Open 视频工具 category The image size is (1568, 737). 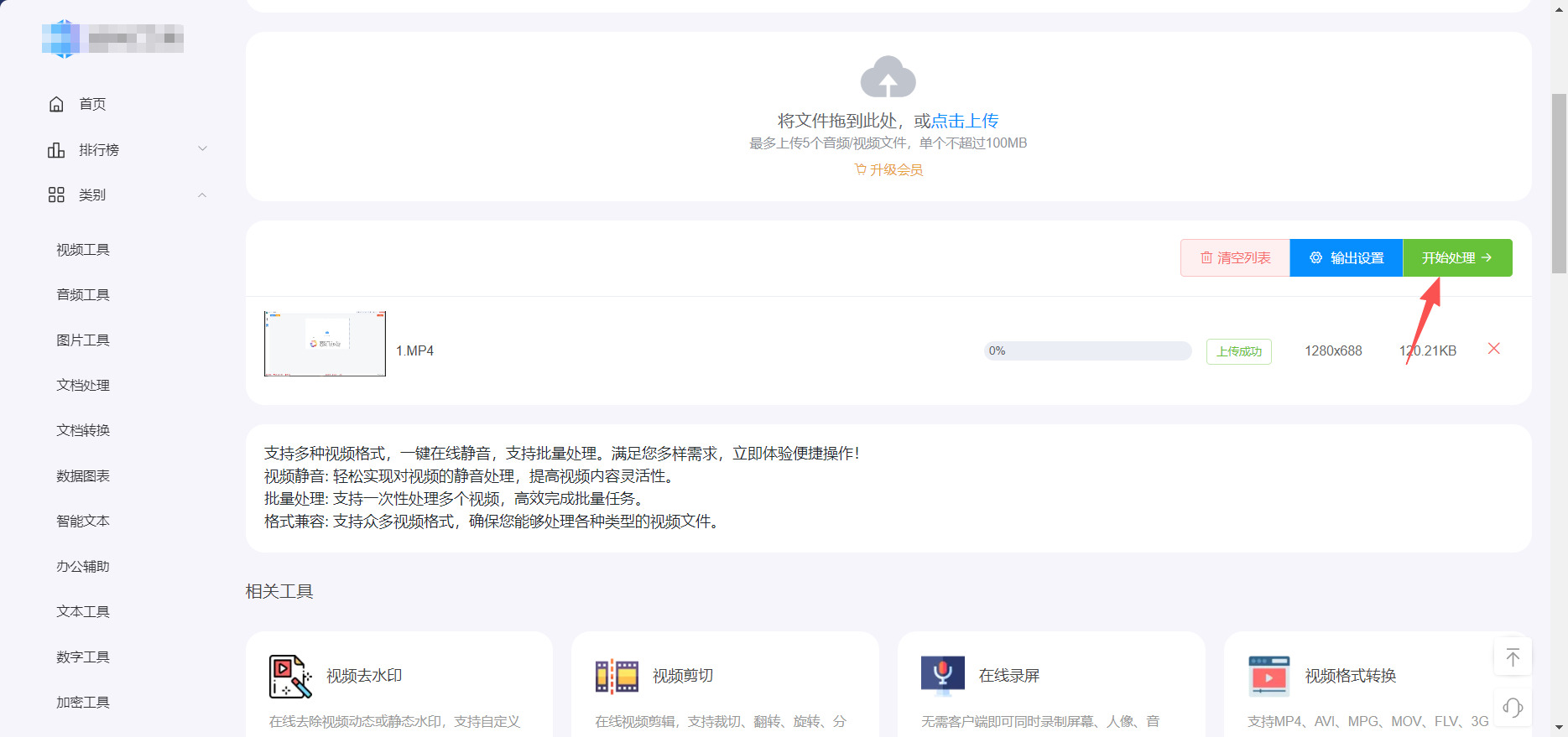point(83,250)
